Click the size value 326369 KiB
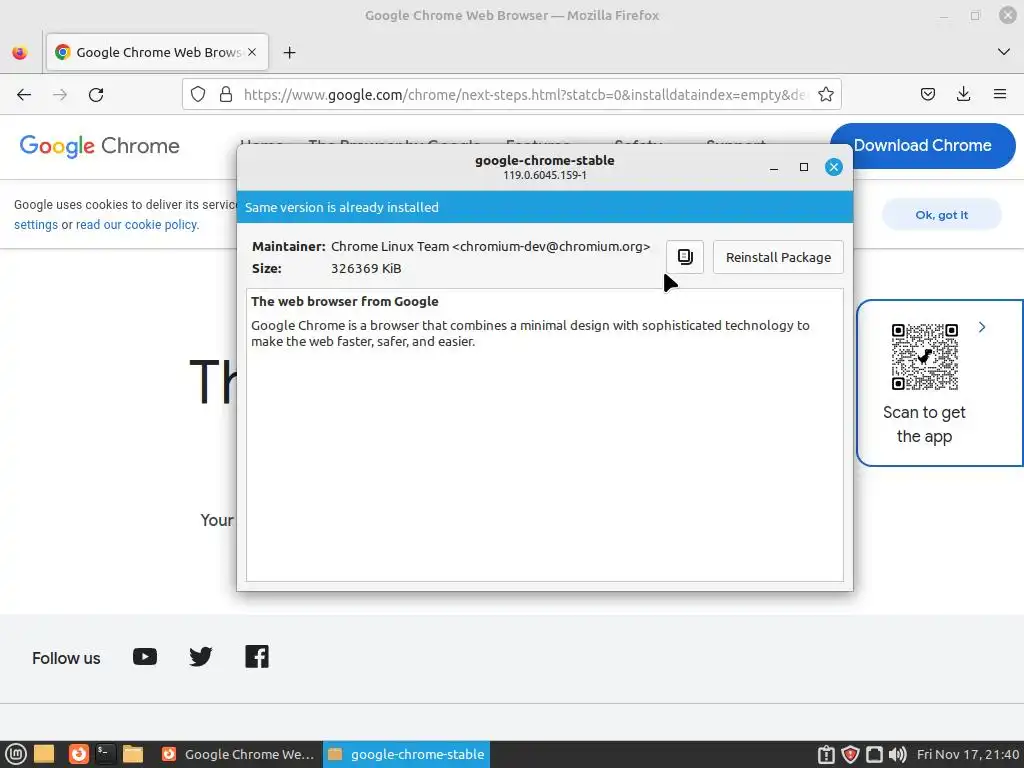The height and width of the screenshot is (768, 1024). (366, 268)
